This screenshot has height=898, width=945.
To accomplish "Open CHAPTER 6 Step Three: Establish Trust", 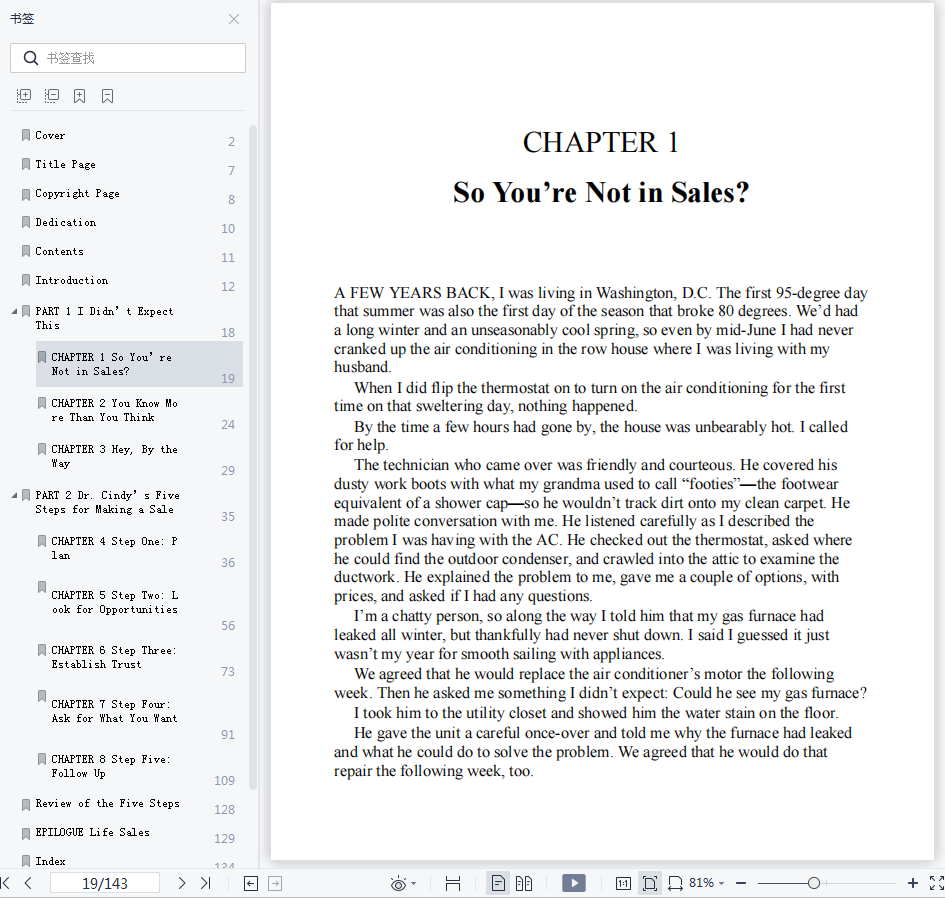I will (114, 657).
